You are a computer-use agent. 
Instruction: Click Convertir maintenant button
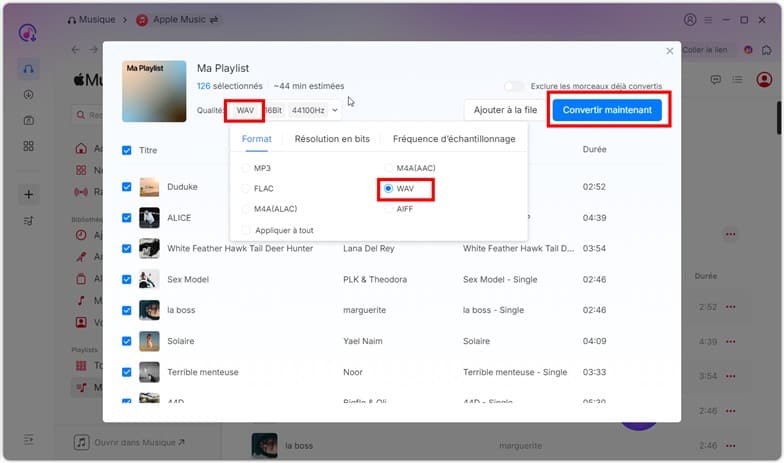tap(607, 110)
